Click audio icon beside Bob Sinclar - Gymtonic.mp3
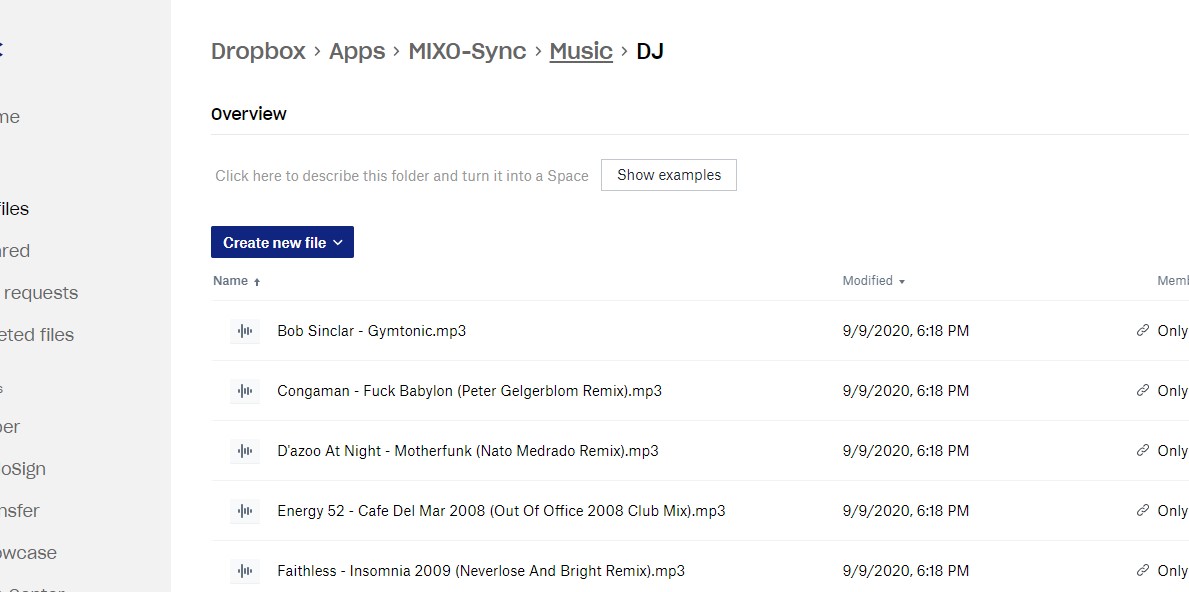Screen dimensions: 1189x592 [244, 331]
